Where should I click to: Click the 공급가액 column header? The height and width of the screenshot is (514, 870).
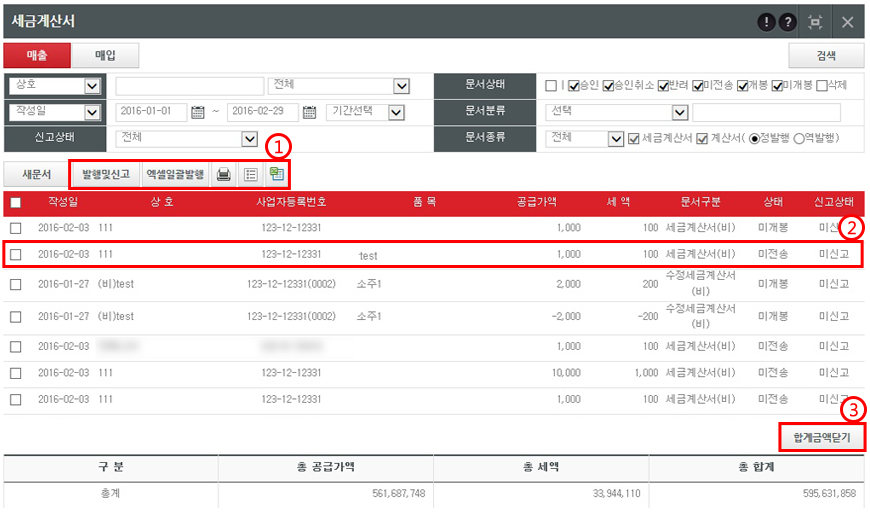tap(537, 202)
